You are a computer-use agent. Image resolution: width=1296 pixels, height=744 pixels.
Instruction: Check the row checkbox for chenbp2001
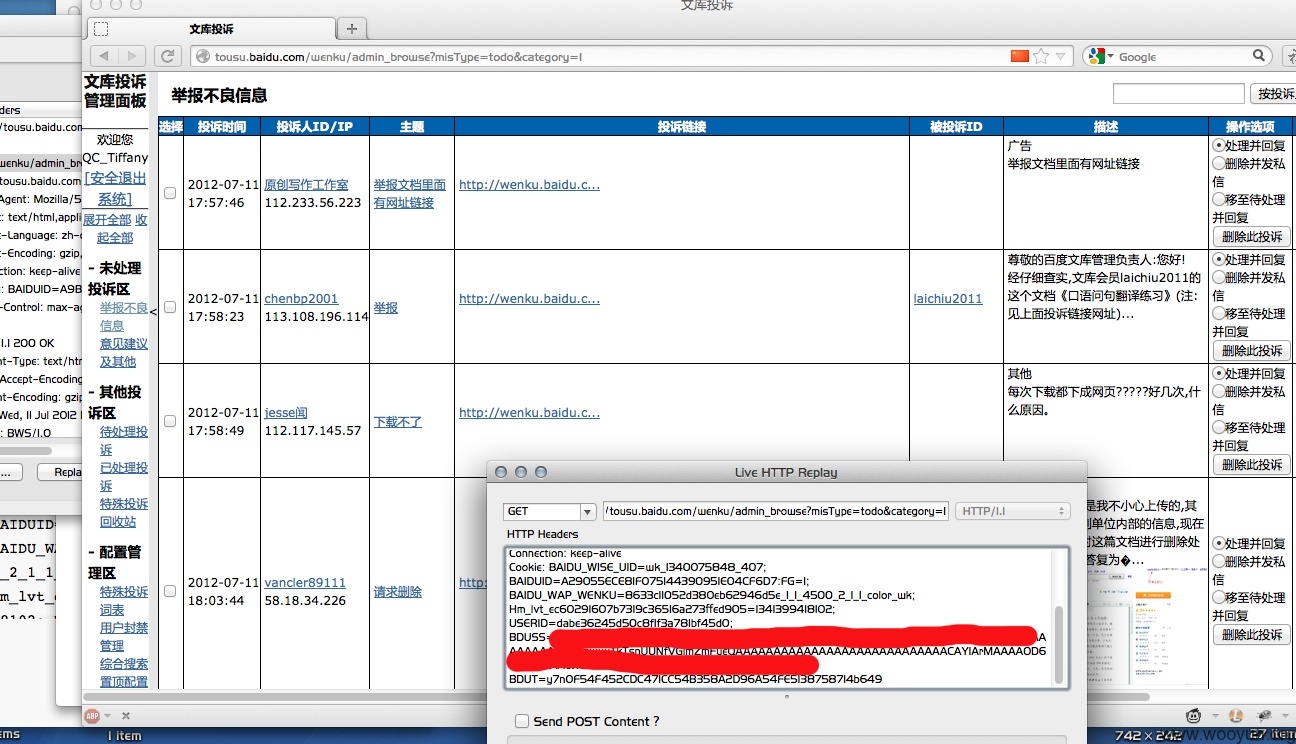170,307
